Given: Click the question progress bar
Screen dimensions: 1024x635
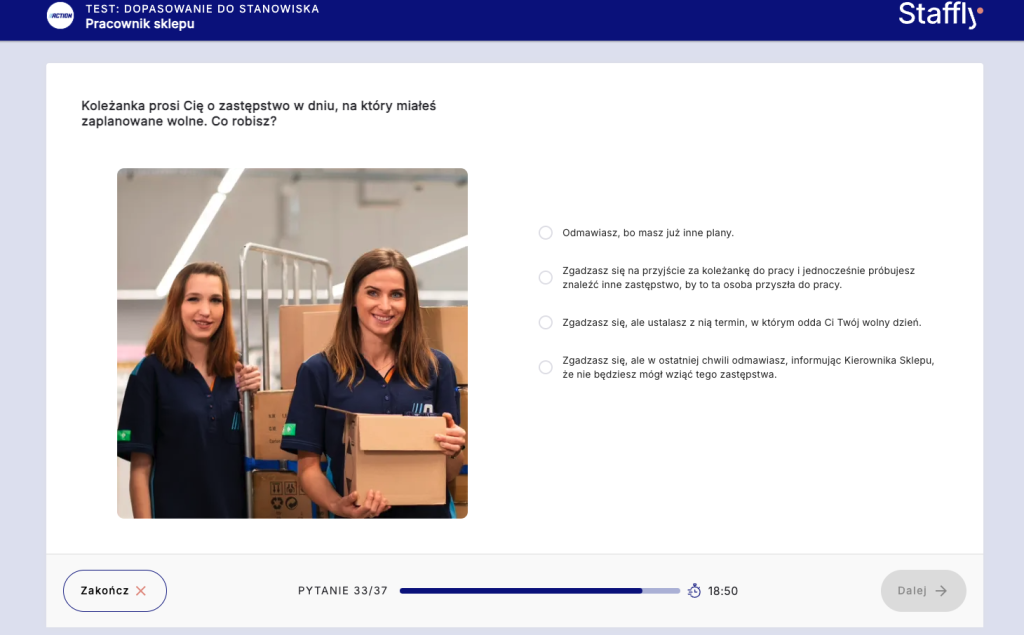Looking at the screenshot, I should coord(539,591).
